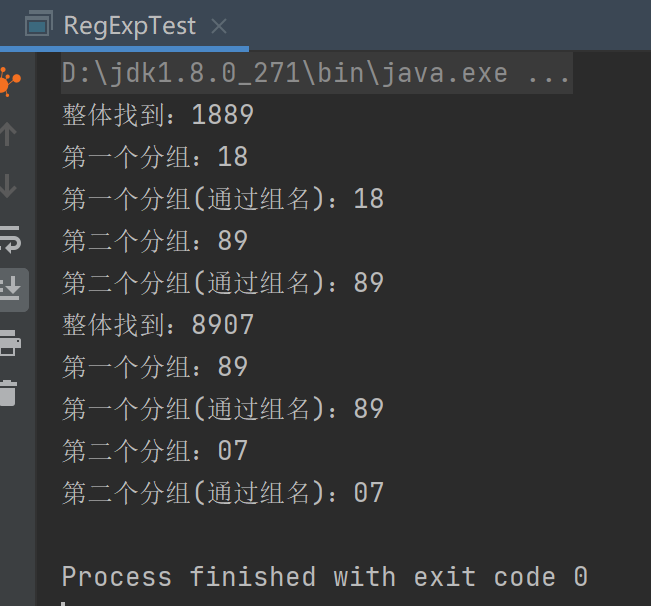Click the Up stack trace arrow

point(9,134)
